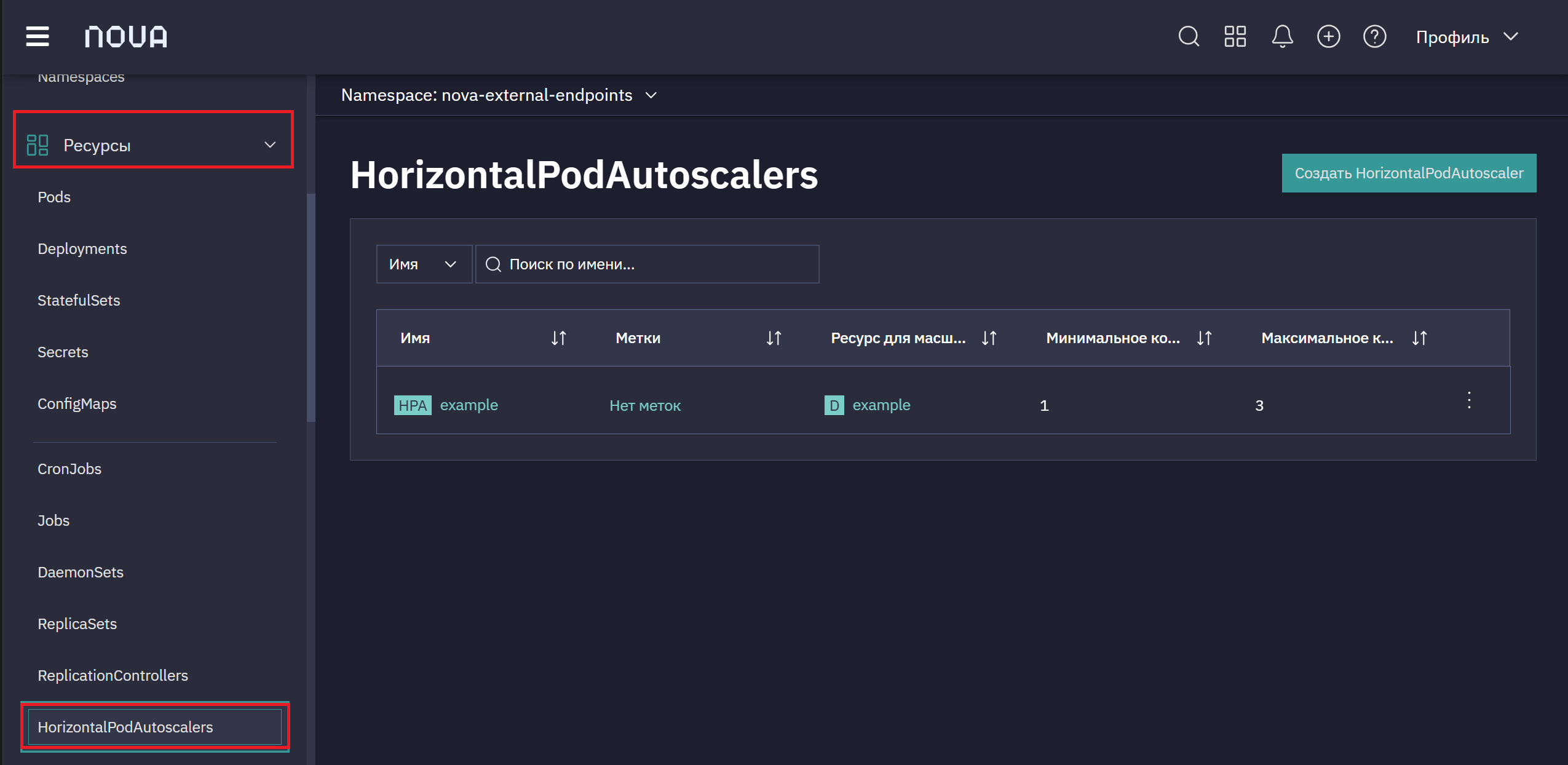Click the plus circle add icon

click(1328, 36)
